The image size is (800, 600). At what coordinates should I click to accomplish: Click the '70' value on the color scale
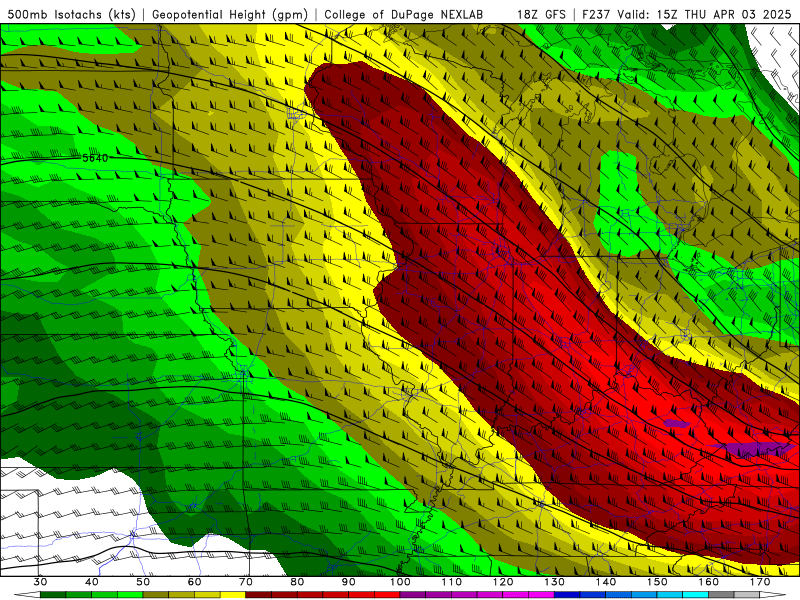click(245, 582)
